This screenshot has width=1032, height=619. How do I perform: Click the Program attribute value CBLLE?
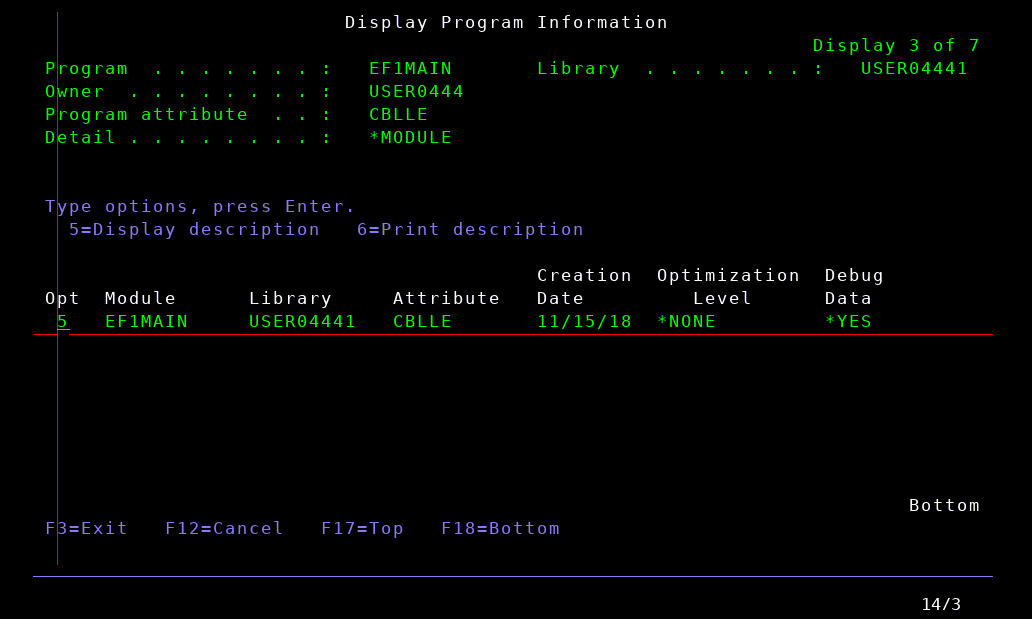(x=399, y=115)
